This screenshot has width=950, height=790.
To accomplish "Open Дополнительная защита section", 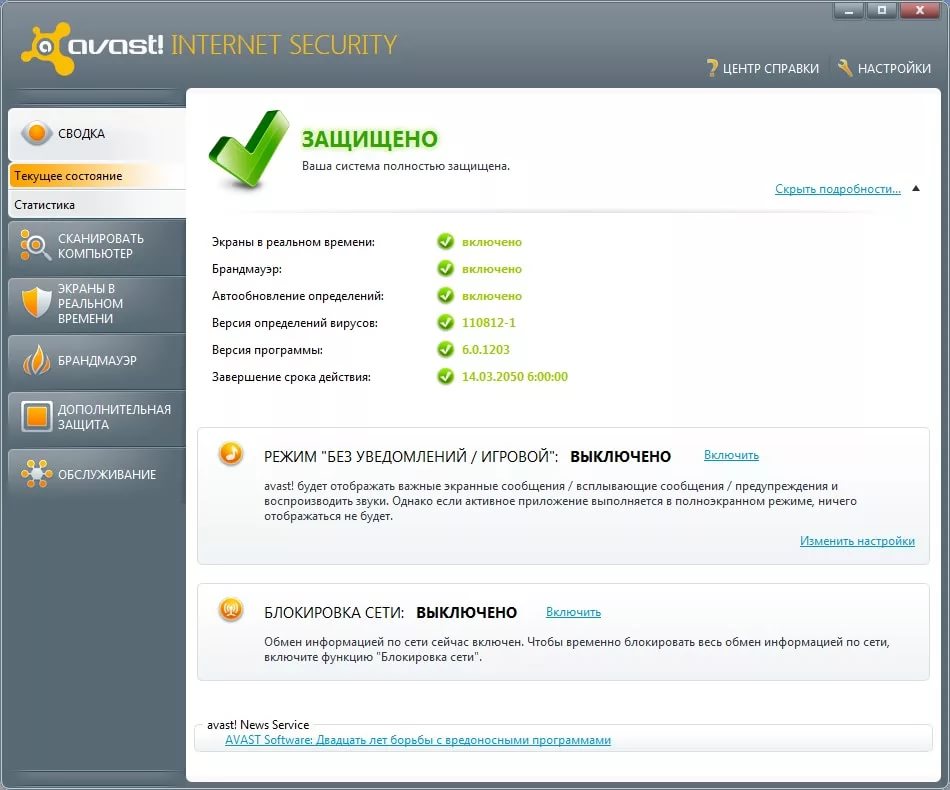I will (97, 417).
